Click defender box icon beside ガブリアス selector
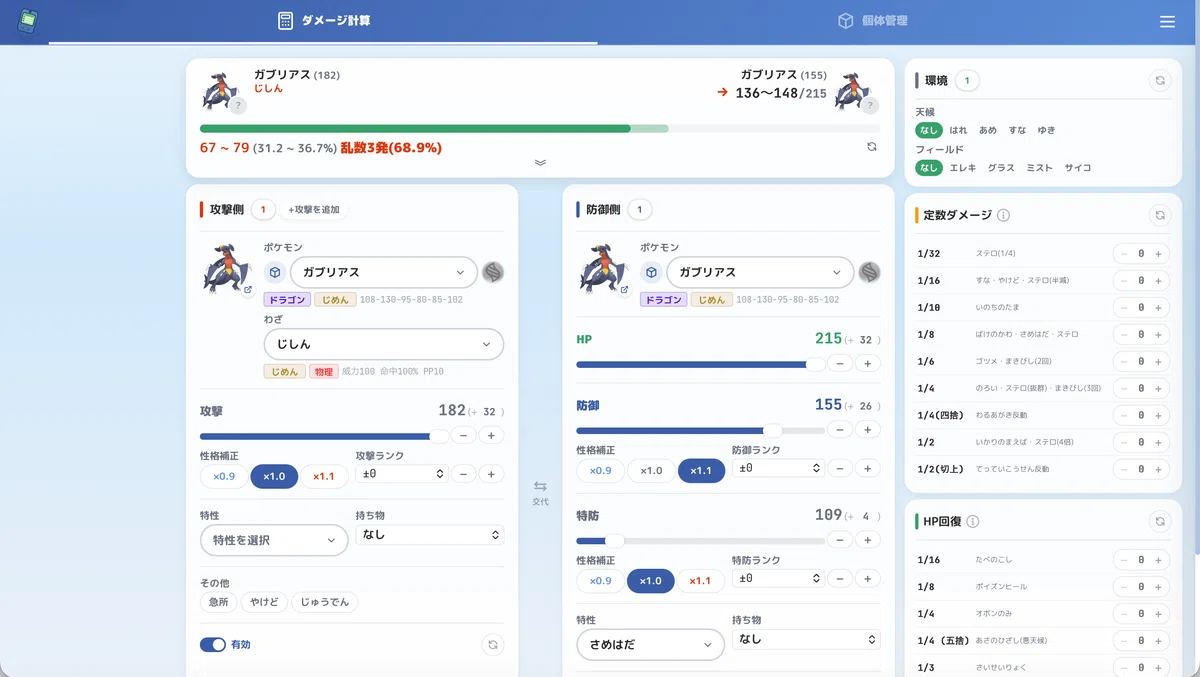Viewport: 1200px width, 677px height. pos(652,272)
